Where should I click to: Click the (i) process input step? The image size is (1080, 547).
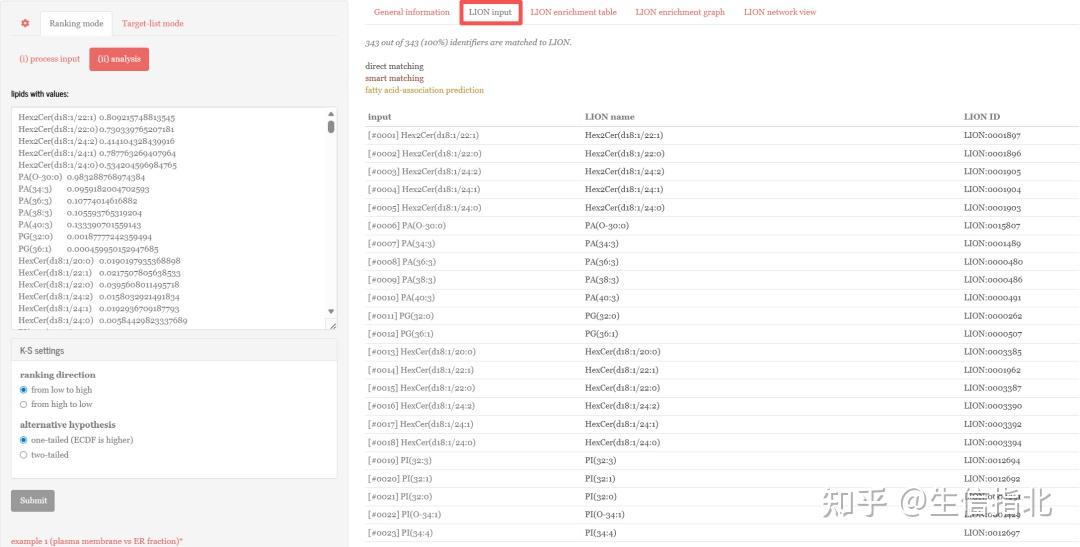click(x=50, y=59)
